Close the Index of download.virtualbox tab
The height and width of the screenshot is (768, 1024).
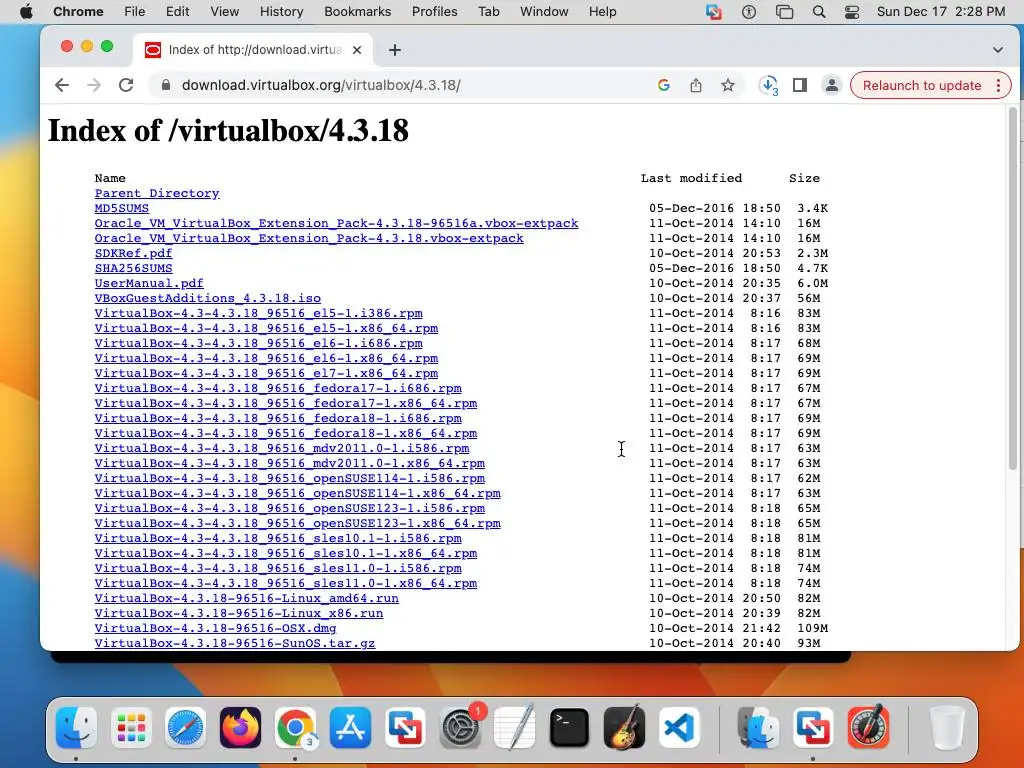point(357,50)
